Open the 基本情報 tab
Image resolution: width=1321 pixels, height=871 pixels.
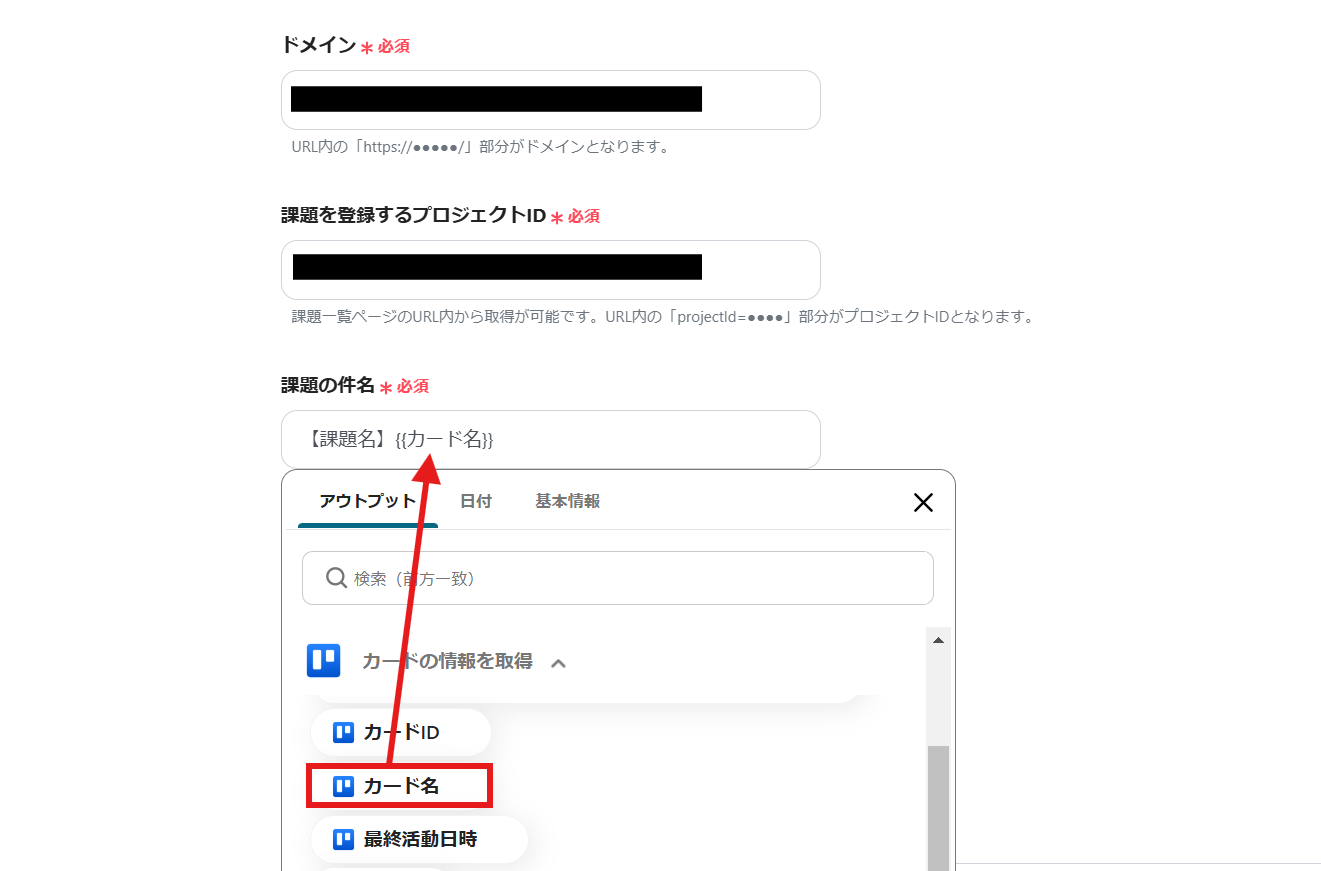567,501
